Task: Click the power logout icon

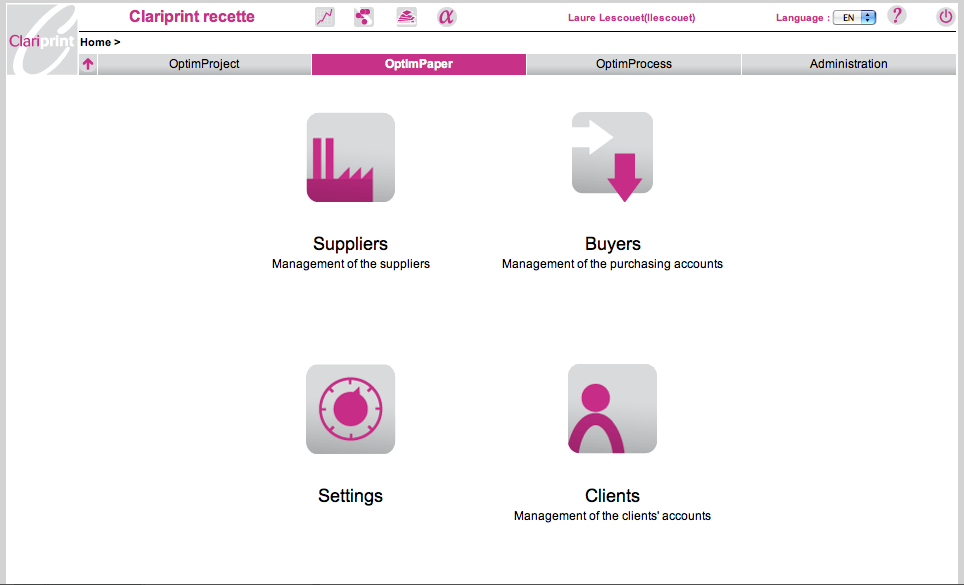Action: point(945,17)
